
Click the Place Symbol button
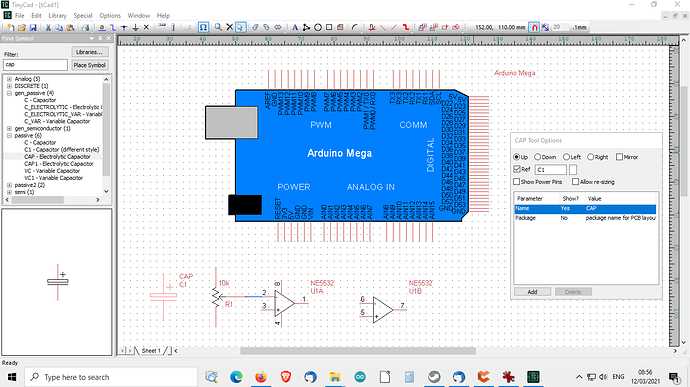point(90,65)
